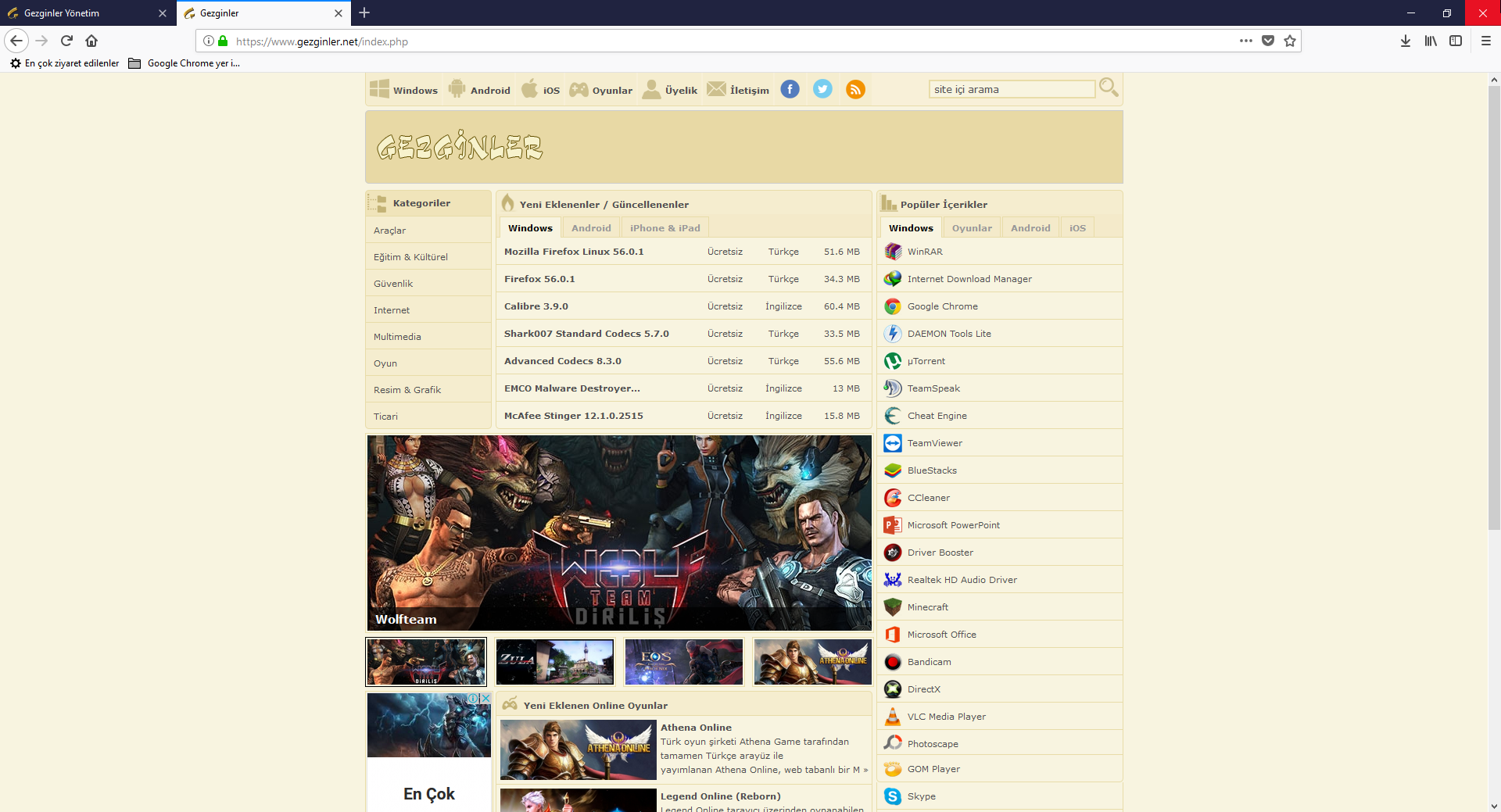
Task: Open Athena Online game title link
Action: coord(696,728)
